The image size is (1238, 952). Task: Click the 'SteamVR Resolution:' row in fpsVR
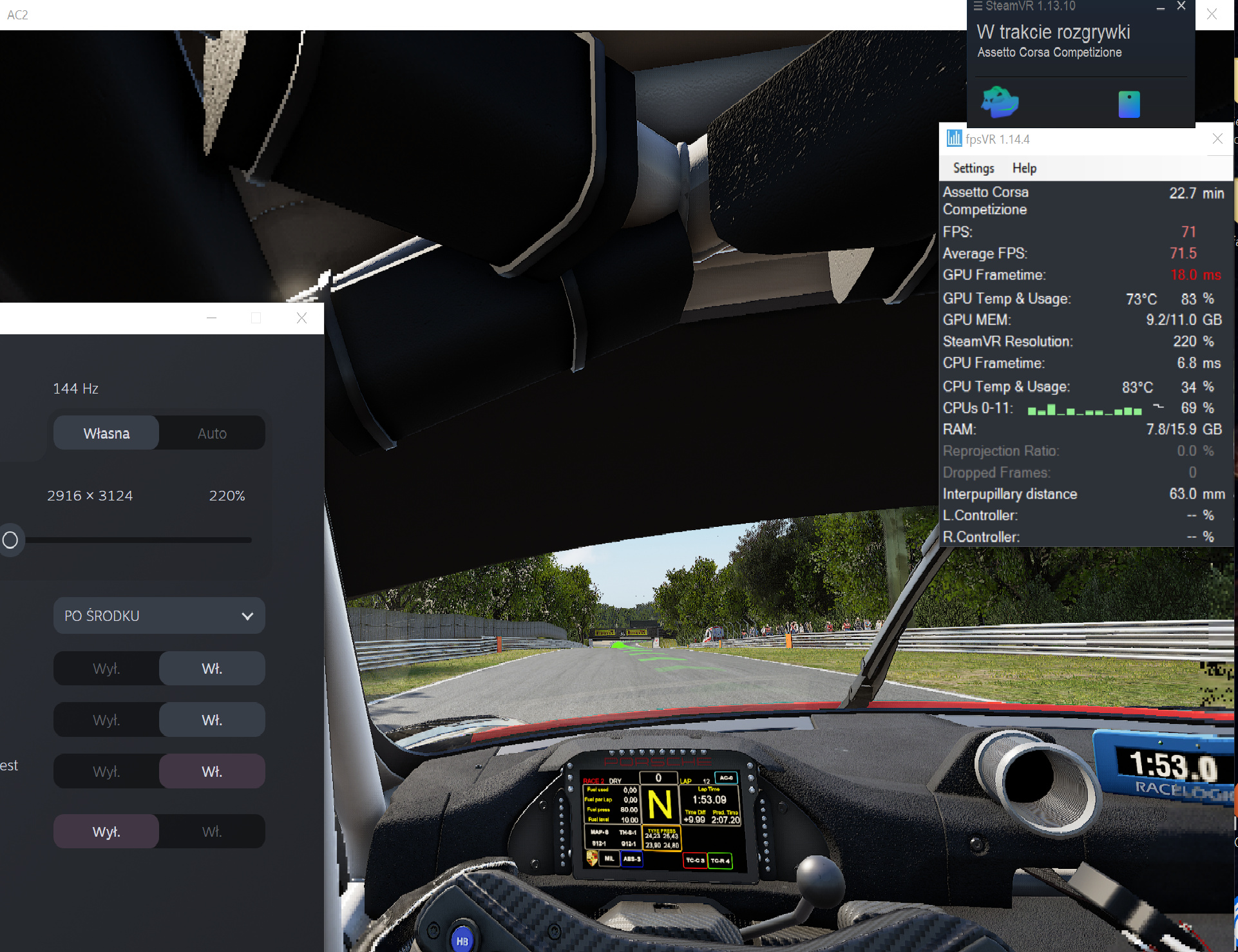tap(1083, 341)
